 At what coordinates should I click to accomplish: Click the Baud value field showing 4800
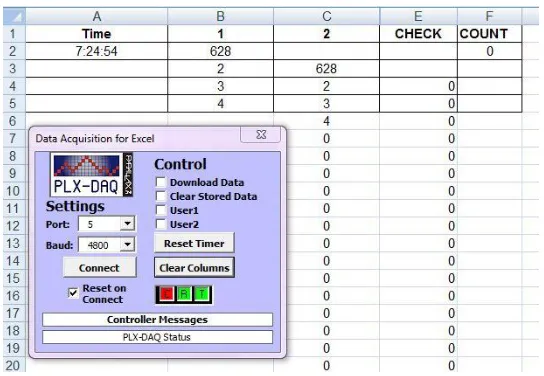(x=99, y=245)
